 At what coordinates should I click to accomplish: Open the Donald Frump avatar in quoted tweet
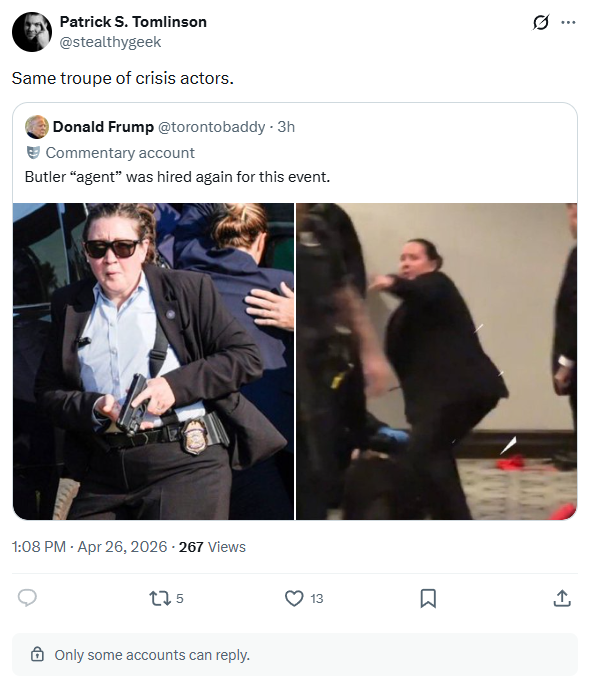(37, 127)
